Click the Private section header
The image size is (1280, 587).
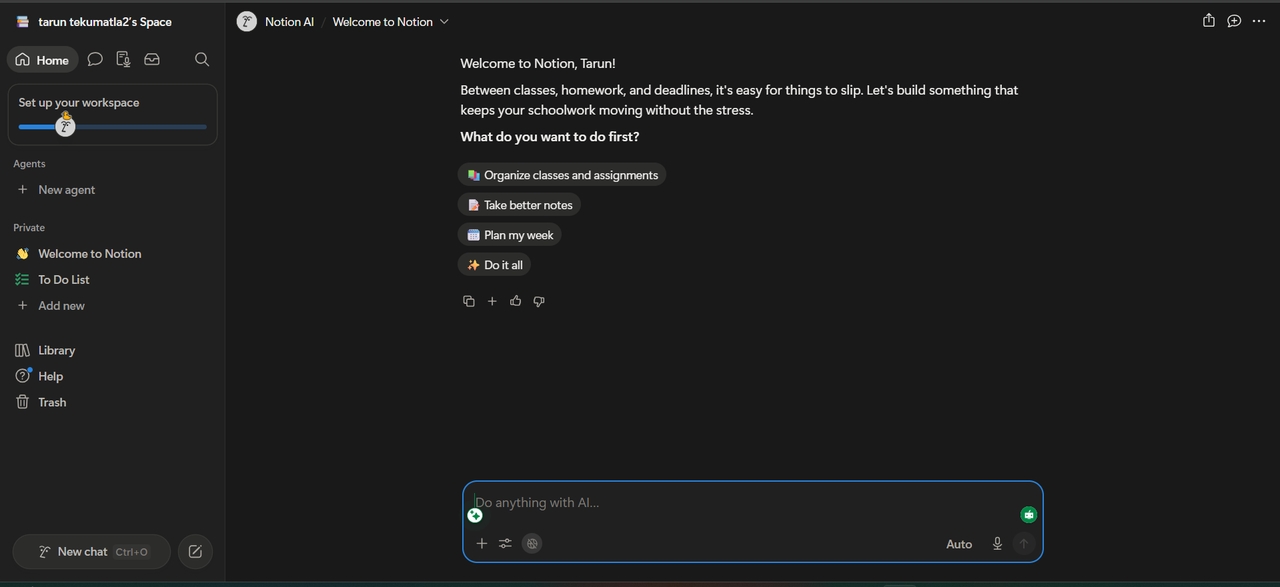(x=29, y=228)
